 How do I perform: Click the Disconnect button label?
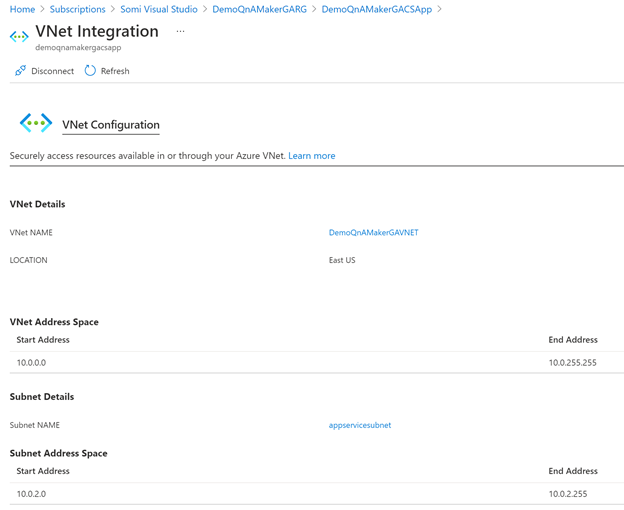53,71
